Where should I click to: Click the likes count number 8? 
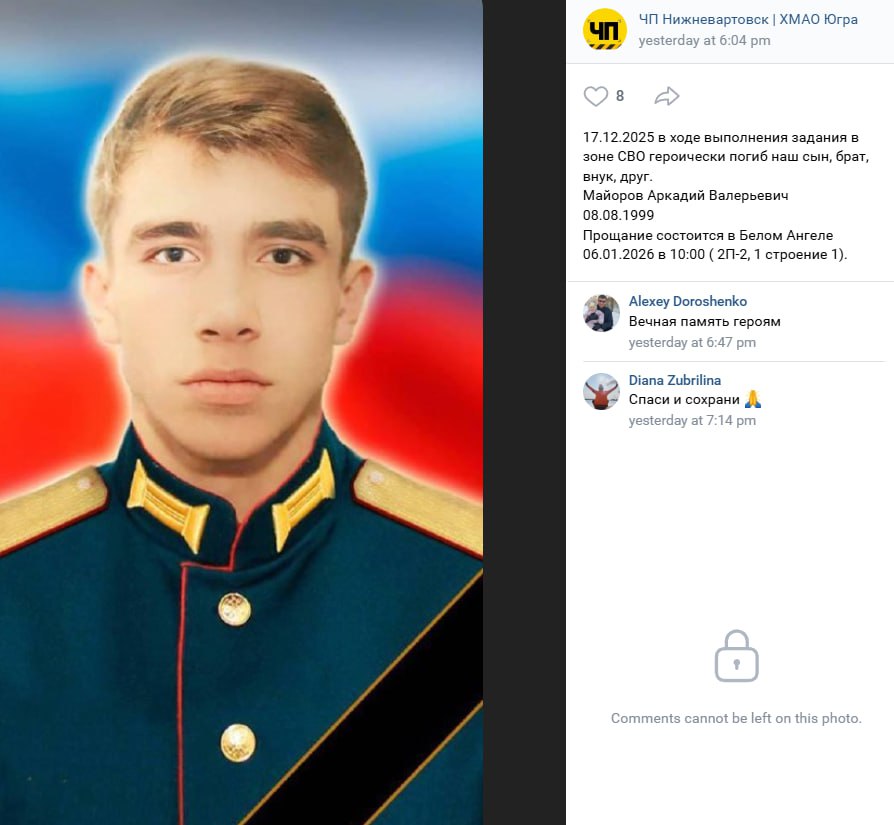(x=620, y=96)
